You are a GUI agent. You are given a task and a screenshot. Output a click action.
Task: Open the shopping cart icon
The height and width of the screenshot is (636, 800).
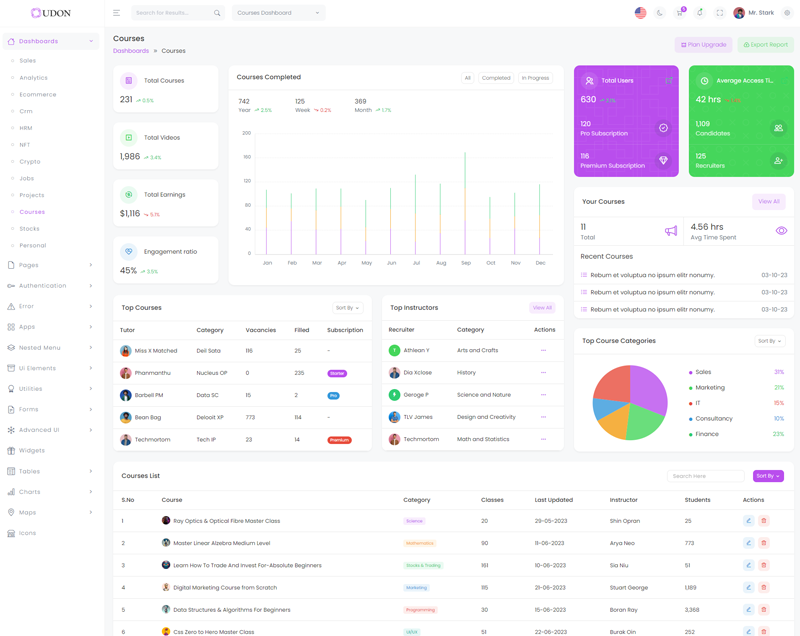tap(680, 13)
